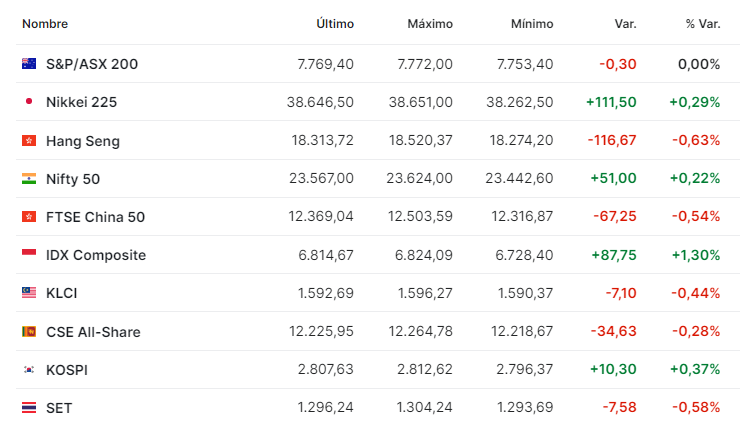
Task: Click the Hong Kong flag beside Hang Seng
Action: pyautogui.click(x=29, y=141)
